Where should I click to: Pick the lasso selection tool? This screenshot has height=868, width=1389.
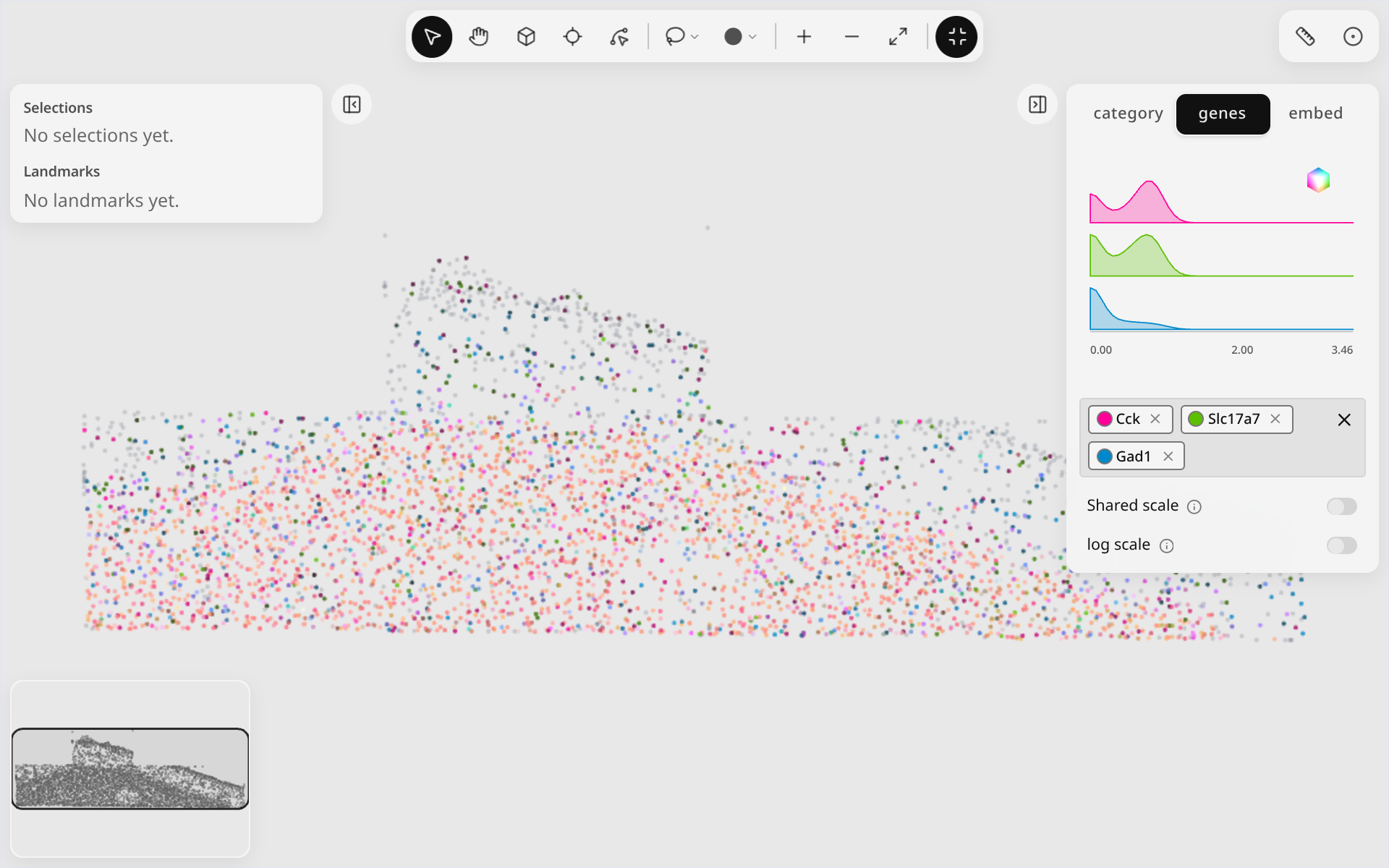(x=675, y=36)
